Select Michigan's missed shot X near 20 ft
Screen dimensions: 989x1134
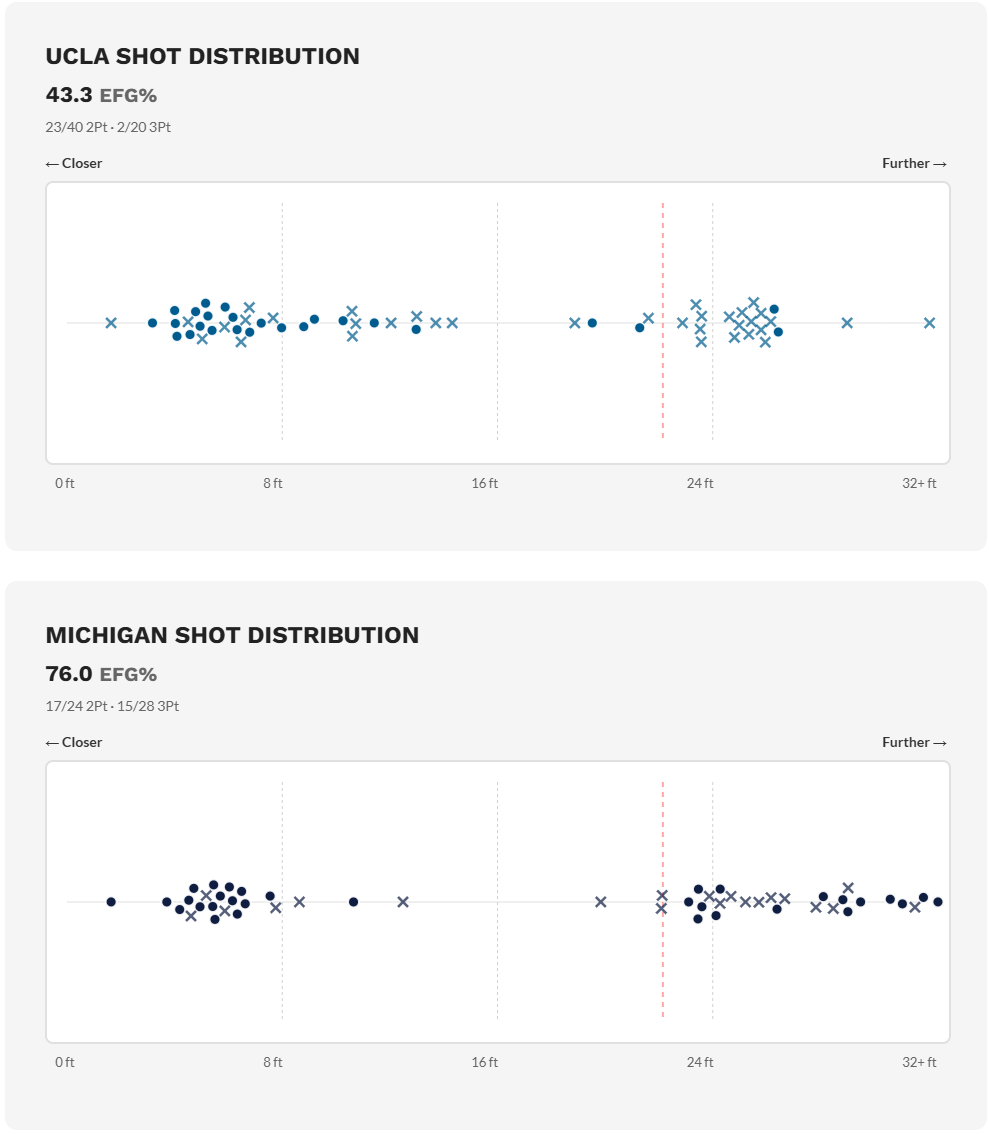pos(601,902)
